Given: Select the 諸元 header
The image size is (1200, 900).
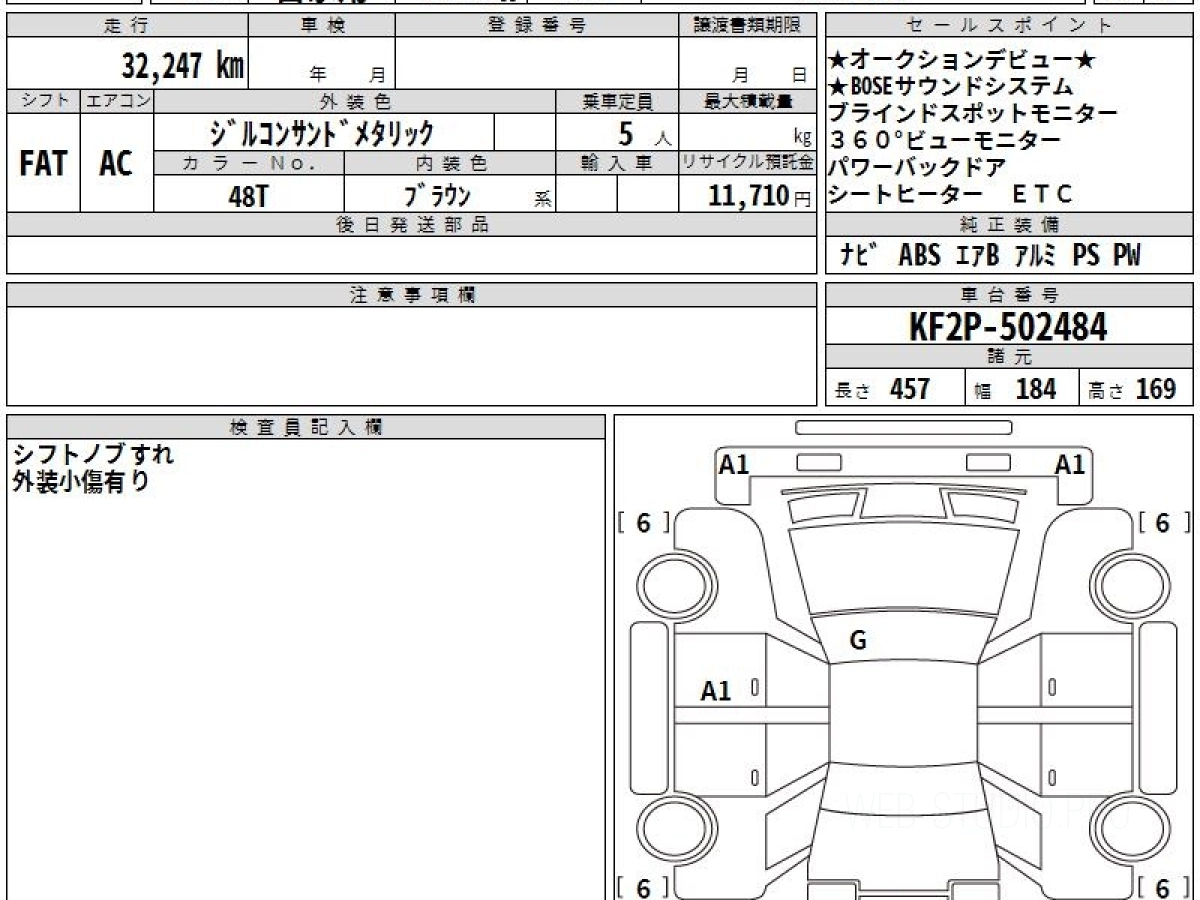Looking at the screenshot, I should (1010, 357).
